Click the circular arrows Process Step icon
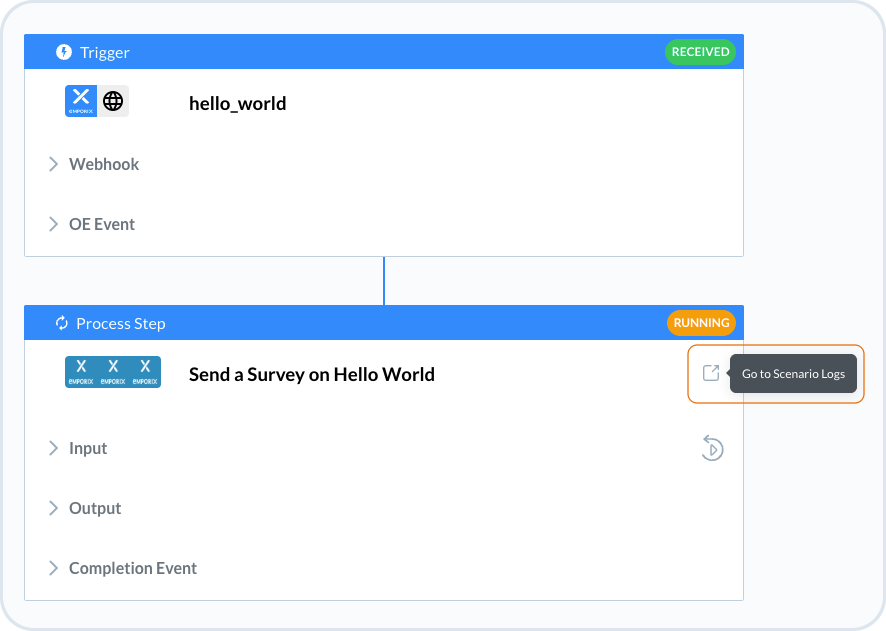The width and height of the screenshot is (886, 631). click(x=62, y=323)
